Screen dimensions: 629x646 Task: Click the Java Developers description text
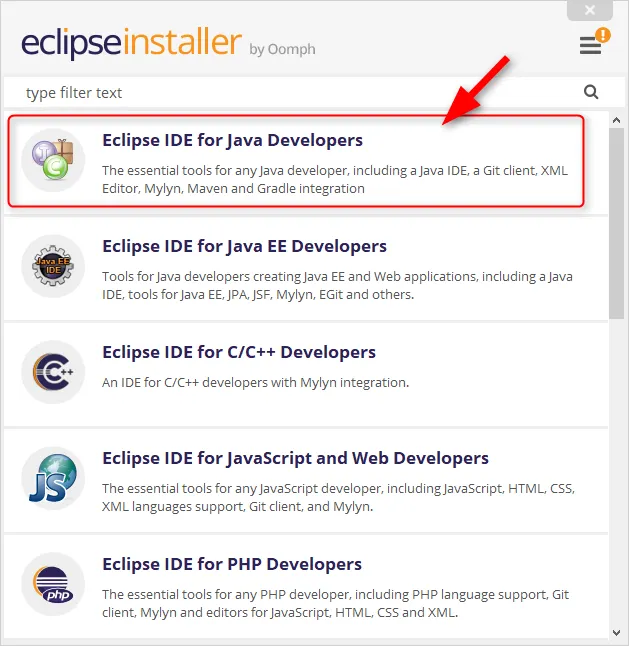tap(334, 179)
